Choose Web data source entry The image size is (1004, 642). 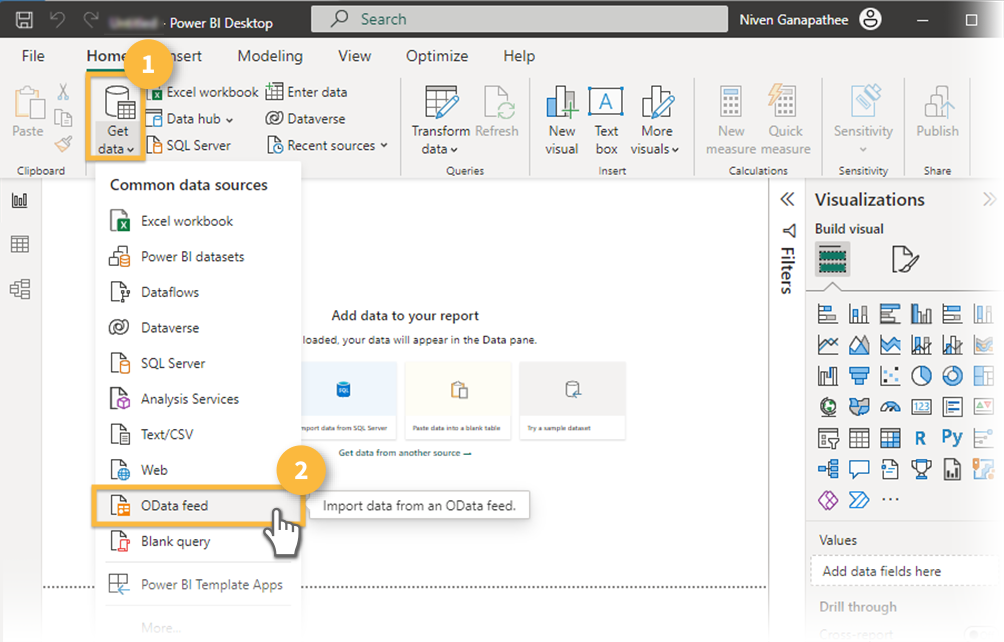click(x=196, y=470)
